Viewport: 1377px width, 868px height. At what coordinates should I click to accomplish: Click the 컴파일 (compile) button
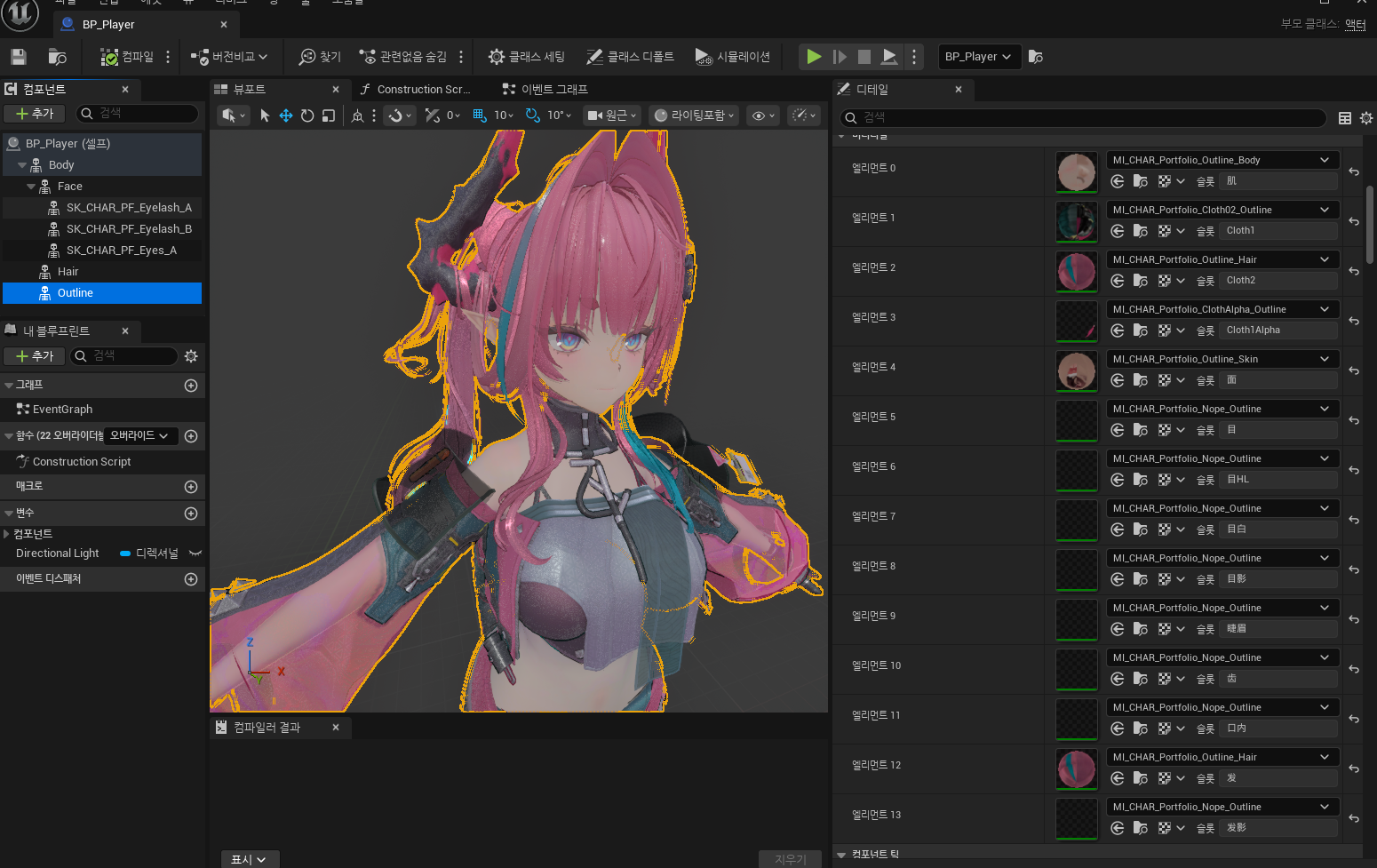tap(127, 57)
